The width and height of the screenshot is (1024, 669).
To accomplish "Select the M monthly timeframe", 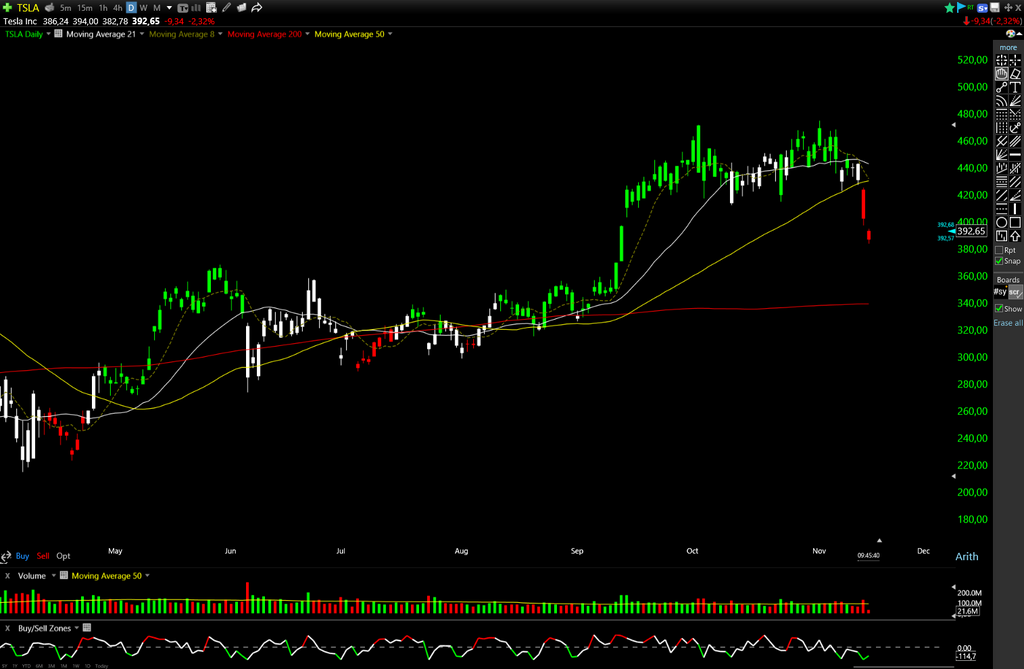I will tap(157, 8).
